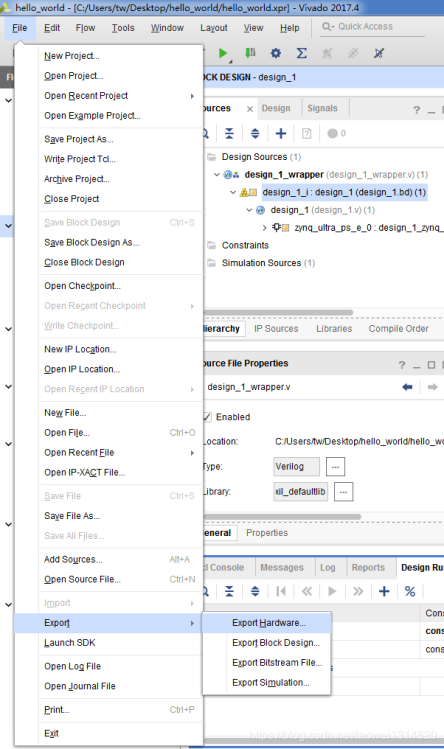Collapse all in Design Runs toolbar

click(229, 591)
